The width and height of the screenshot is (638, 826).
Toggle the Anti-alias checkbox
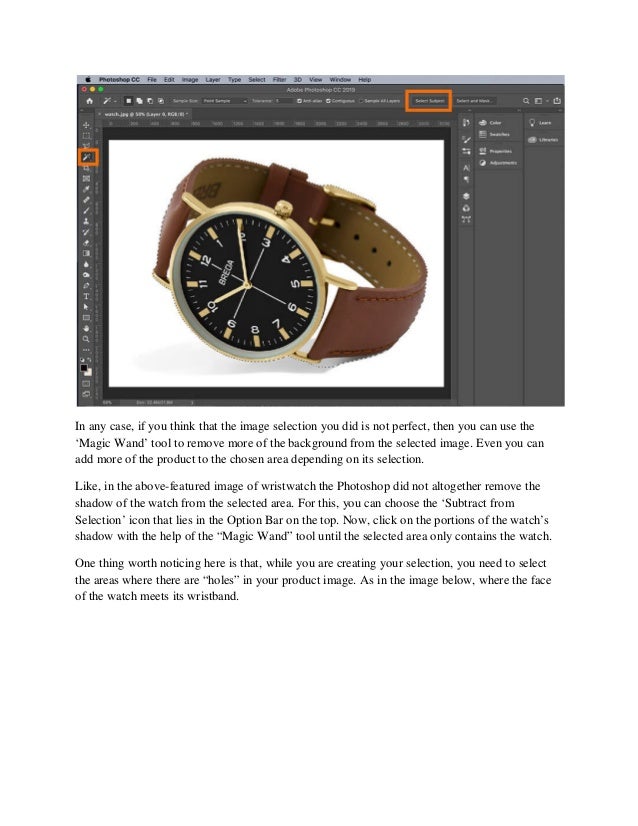point(299,101)
